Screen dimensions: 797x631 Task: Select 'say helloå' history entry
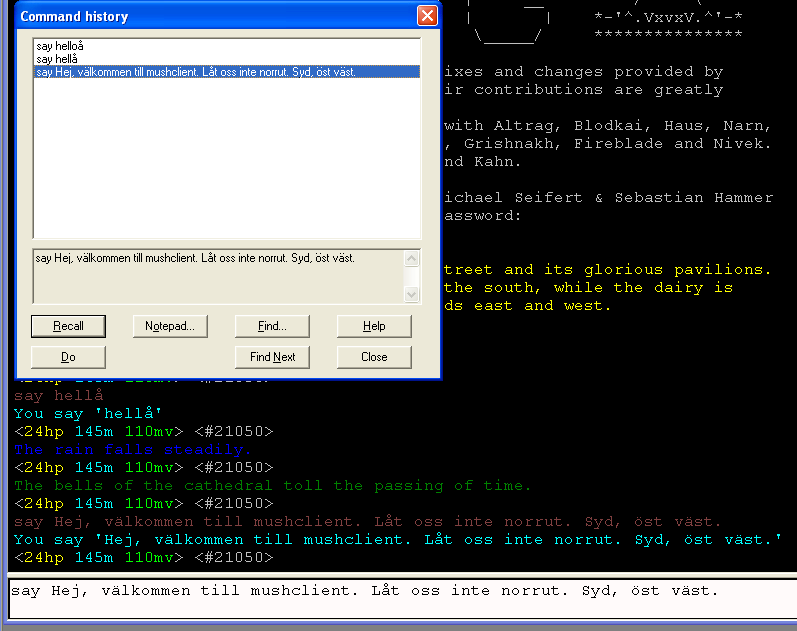click(227, 46)
